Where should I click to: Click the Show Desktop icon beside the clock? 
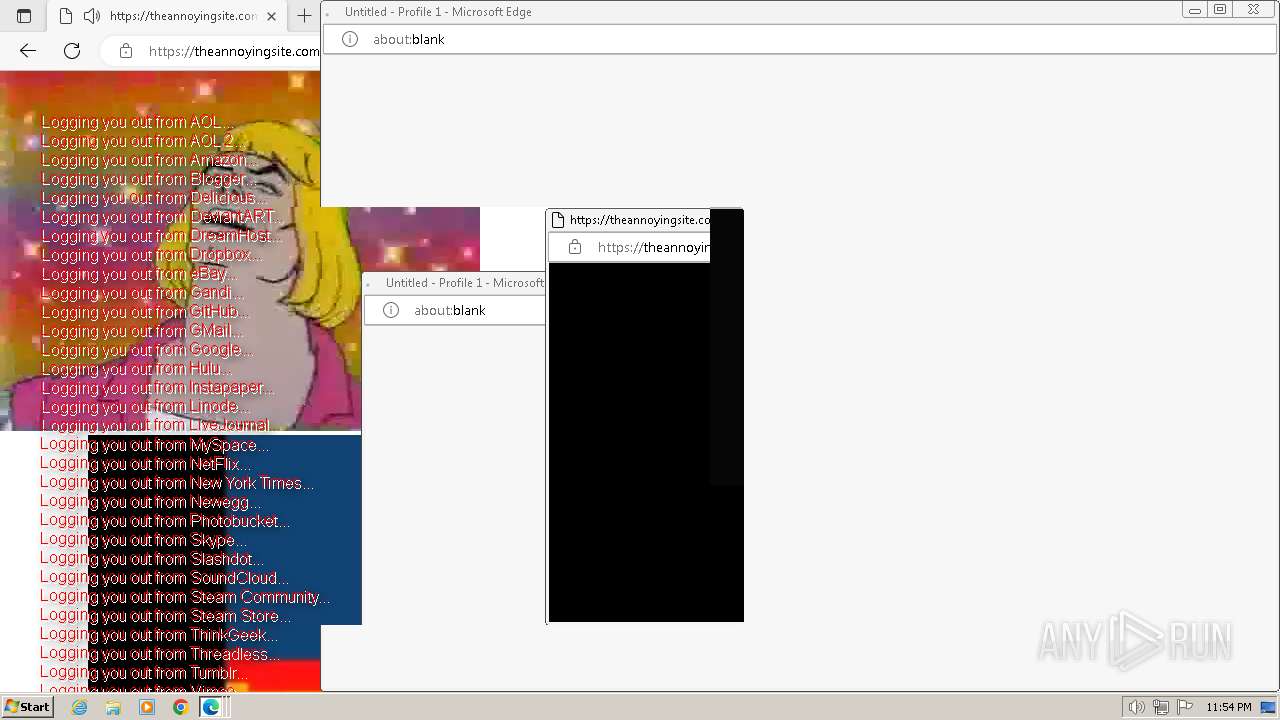(x=1269, y=707)
